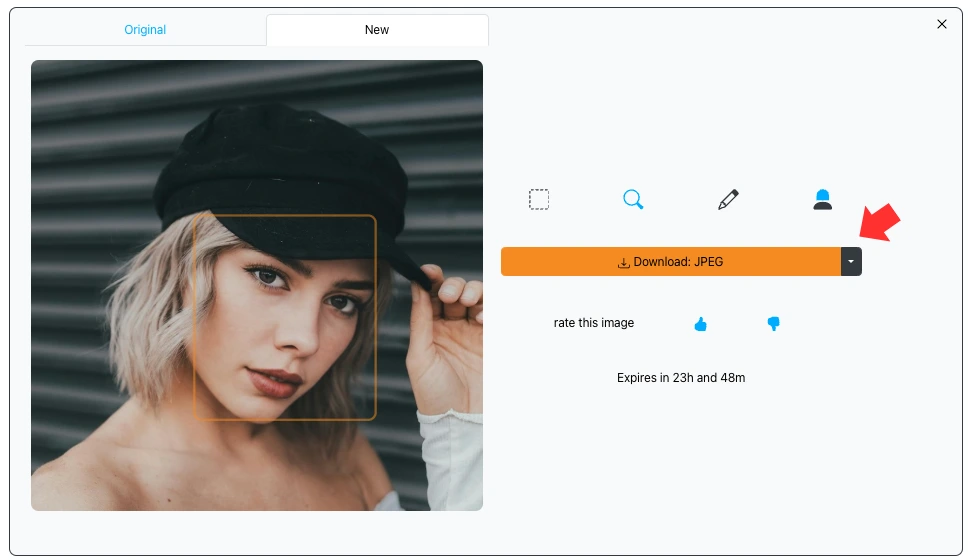Rate the image with thumbs up

coord(700,324)
